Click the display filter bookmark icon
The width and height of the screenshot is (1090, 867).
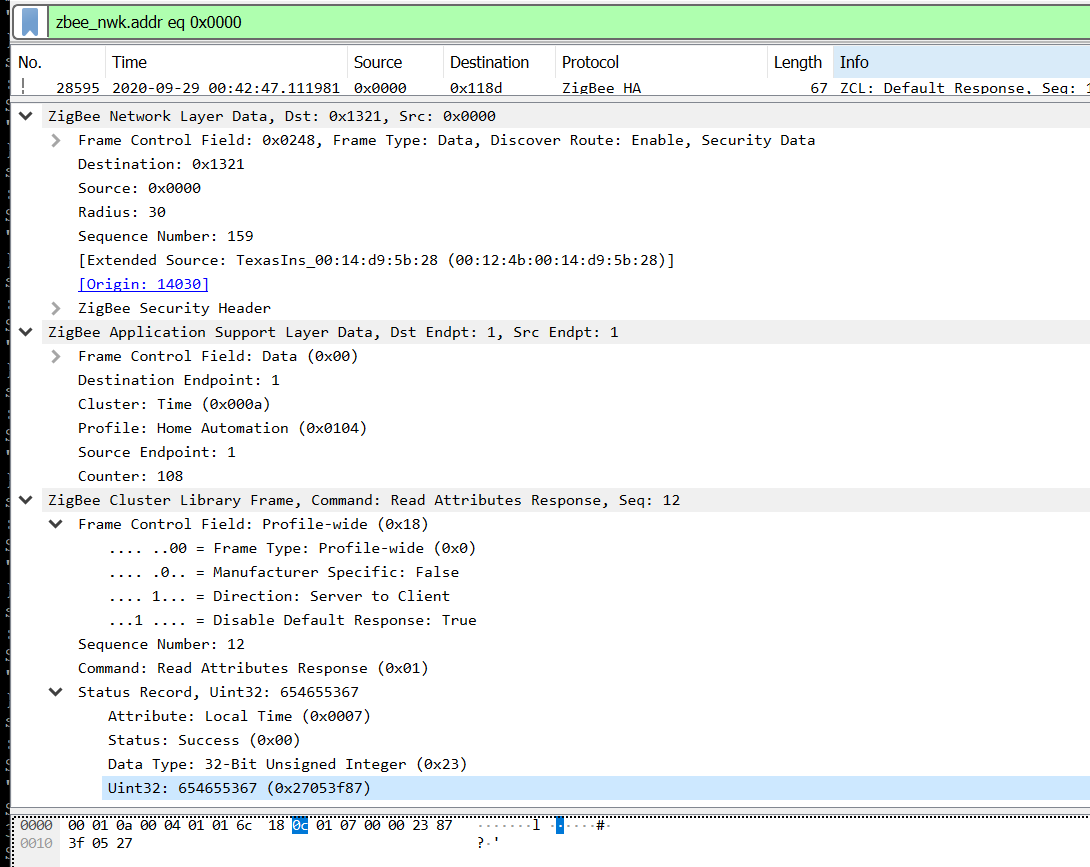tap(30, 22)
